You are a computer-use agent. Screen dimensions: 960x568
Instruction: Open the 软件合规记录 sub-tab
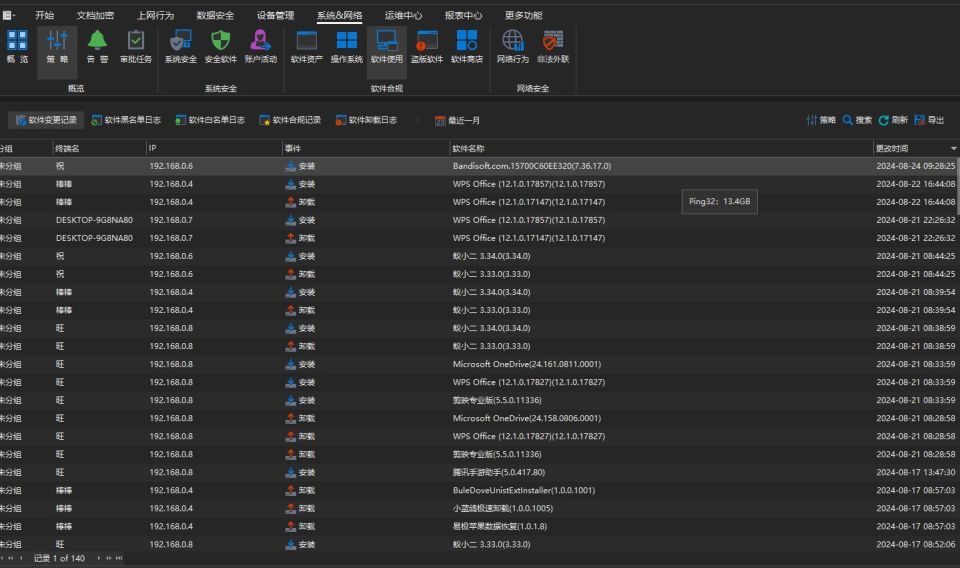click(290, 120)
